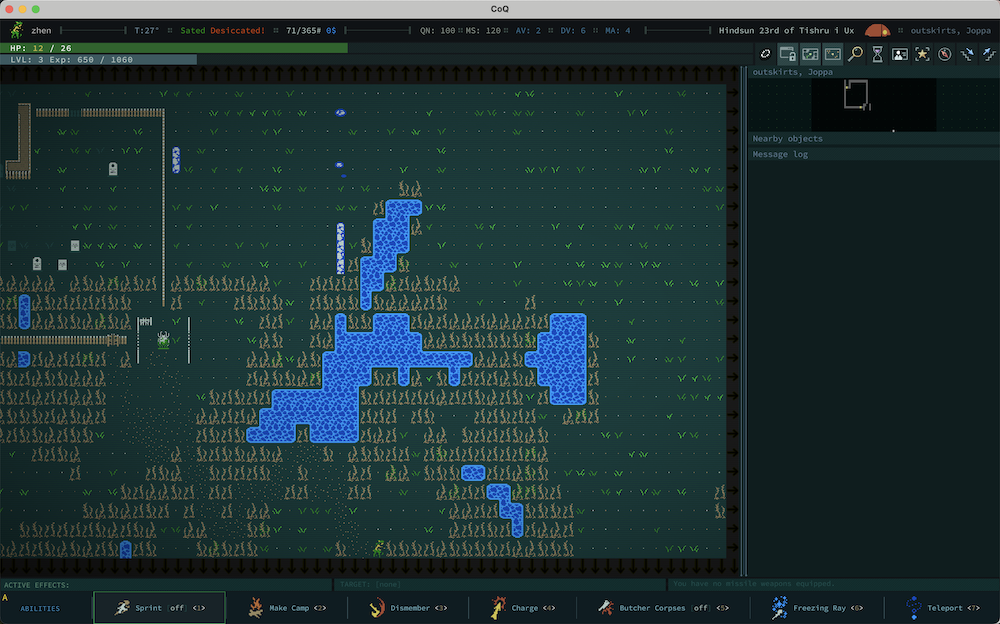Click the descend stairs icon
Viewport: 1000px width, 624px height.
click(967, 54)
